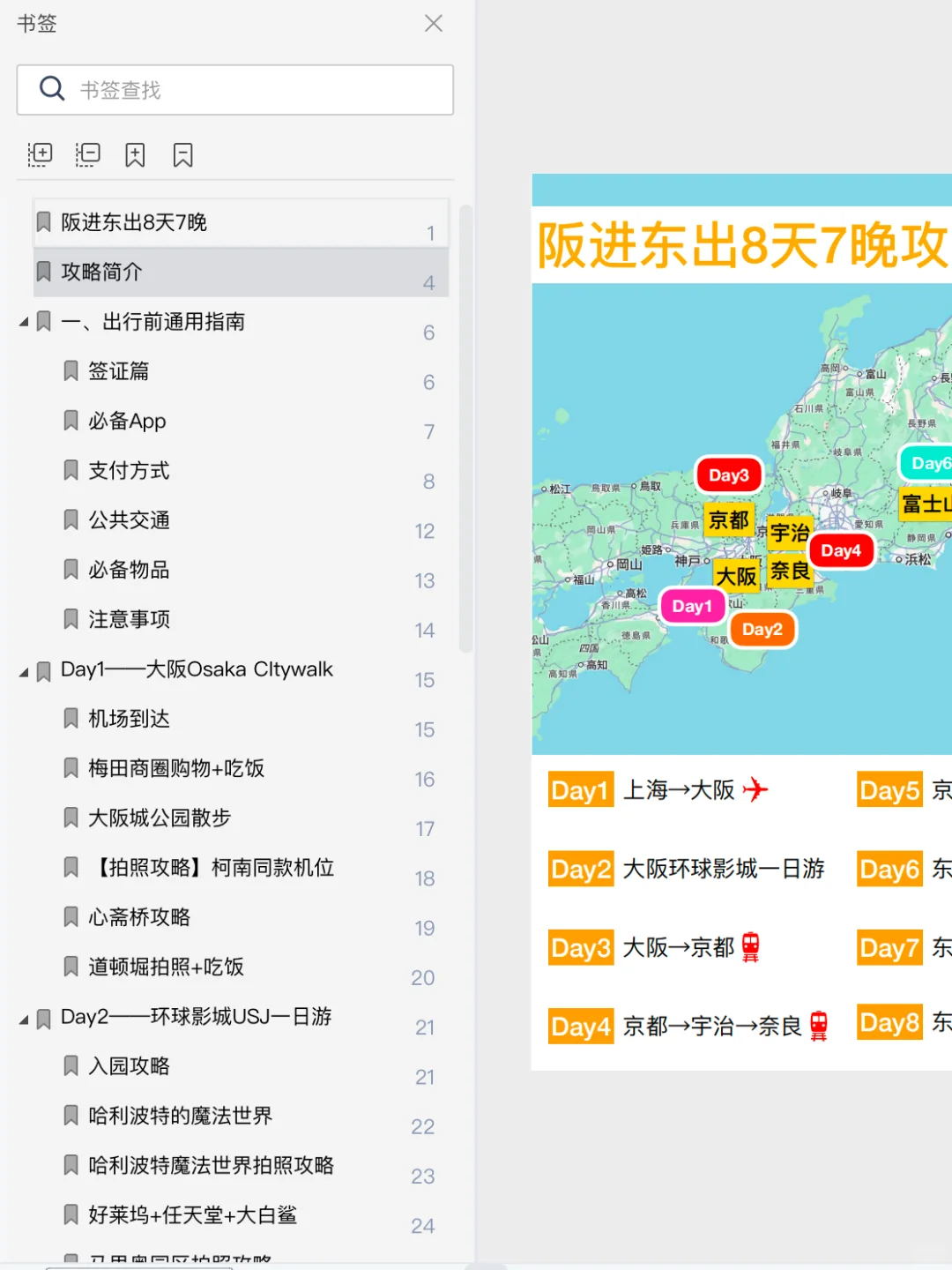Image resolution: width=952 pixels, height=1270 pixels.
Task: Click the expand all bookmarks icon
Action: (x=40, y=153)
